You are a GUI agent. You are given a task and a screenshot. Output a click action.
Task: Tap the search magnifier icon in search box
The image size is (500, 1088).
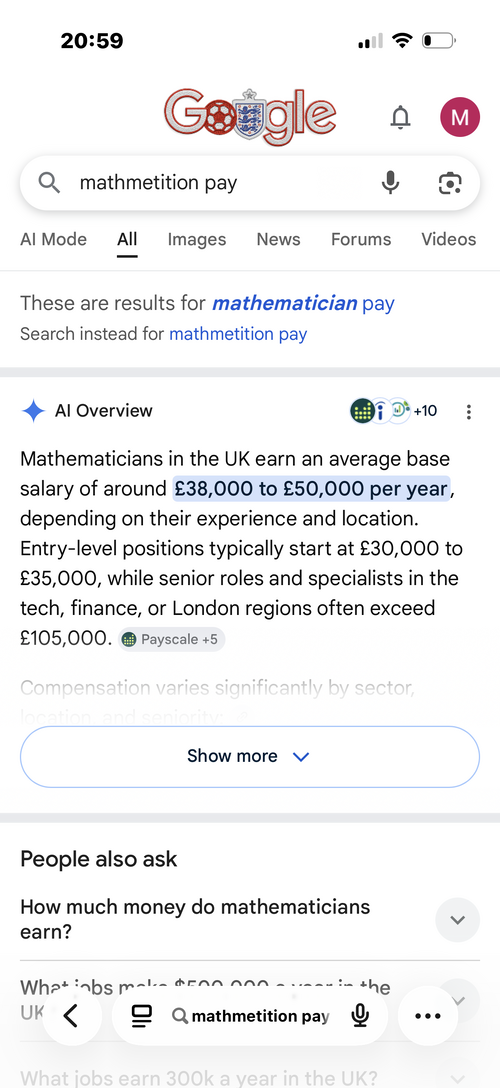click(49, 182)
